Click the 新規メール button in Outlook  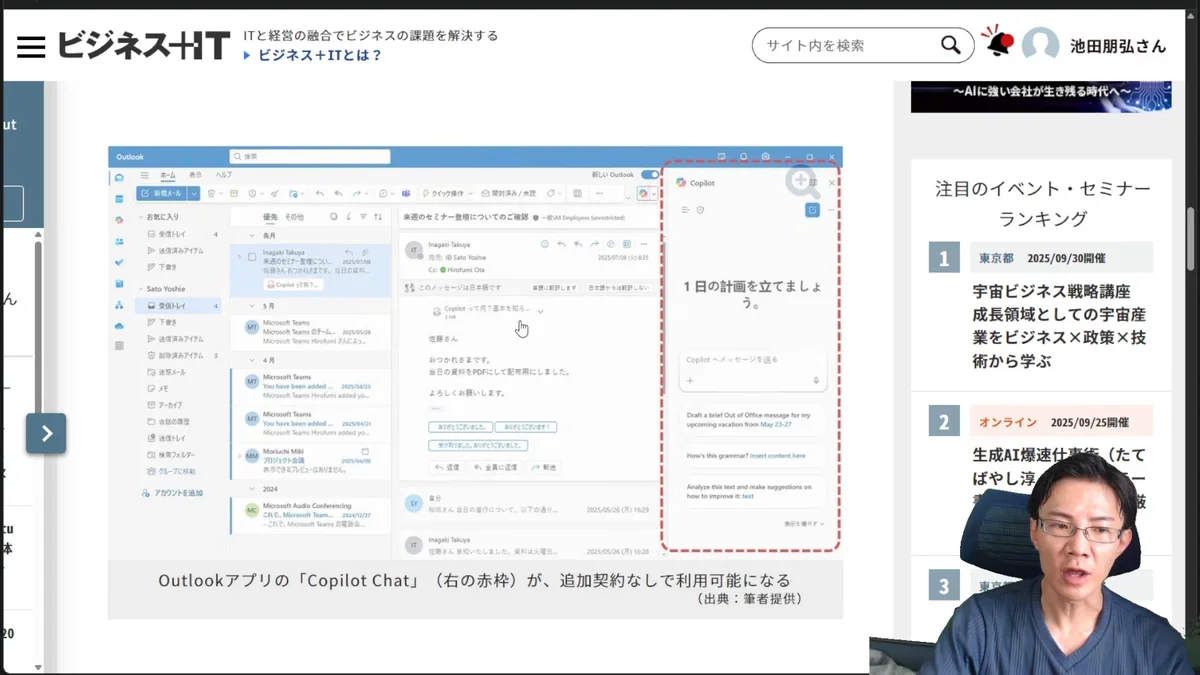(x=161, y=193)
